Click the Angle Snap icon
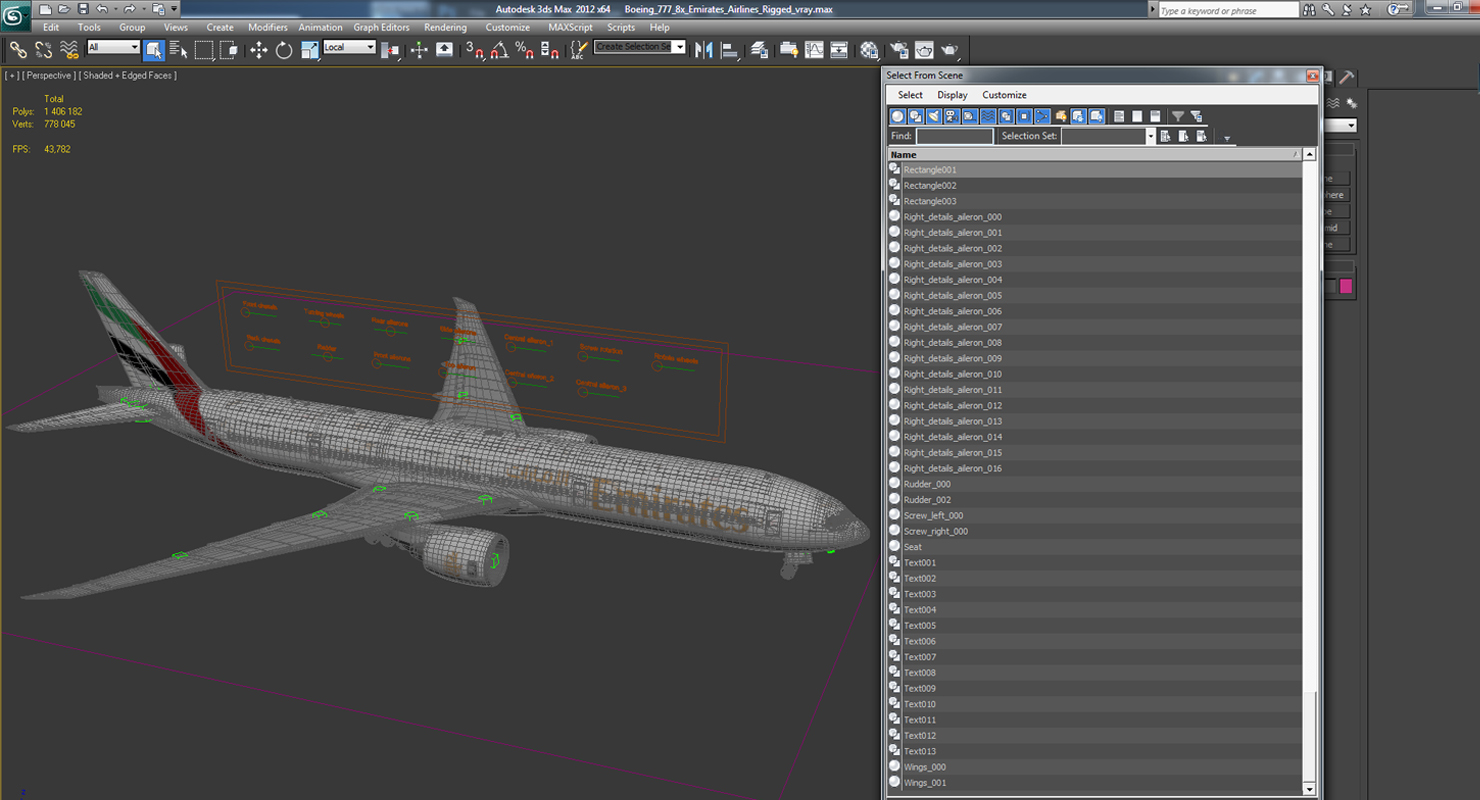1480x800 pixels. point(500,50)
